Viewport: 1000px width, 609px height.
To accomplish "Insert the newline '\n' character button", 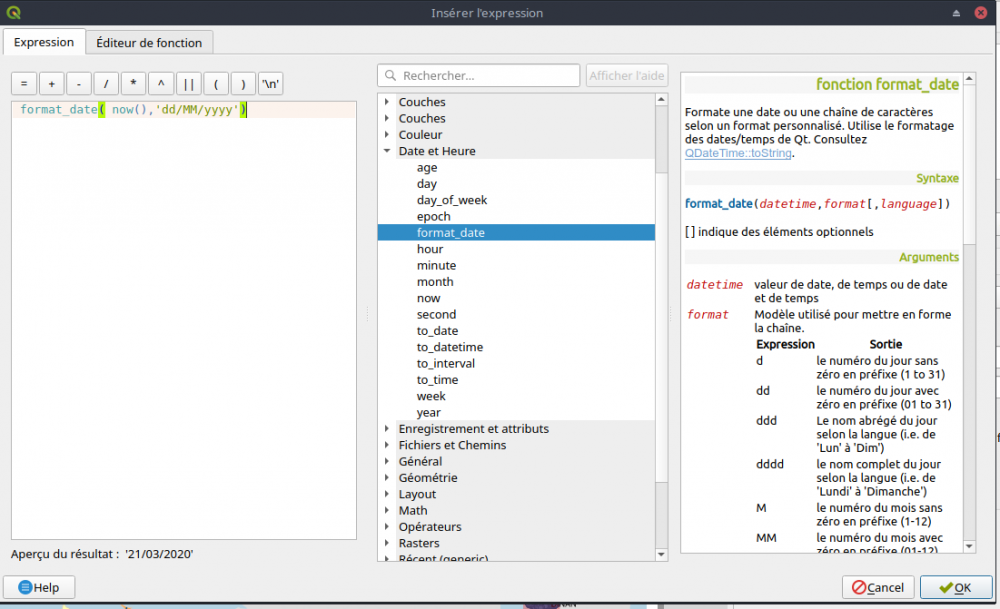I will point(270,84).
